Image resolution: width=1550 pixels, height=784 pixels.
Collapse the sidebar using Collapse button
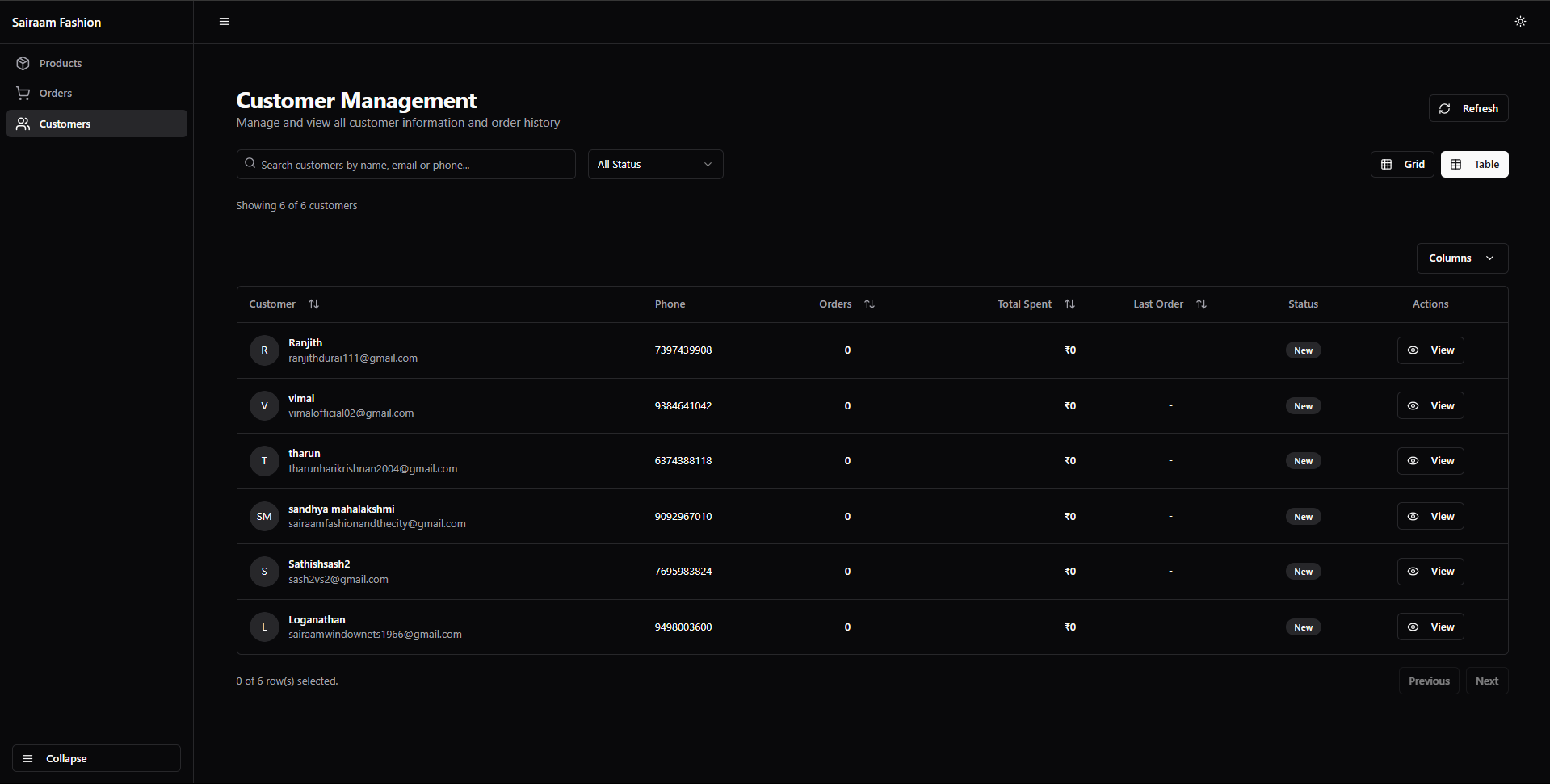click(96, 758)
